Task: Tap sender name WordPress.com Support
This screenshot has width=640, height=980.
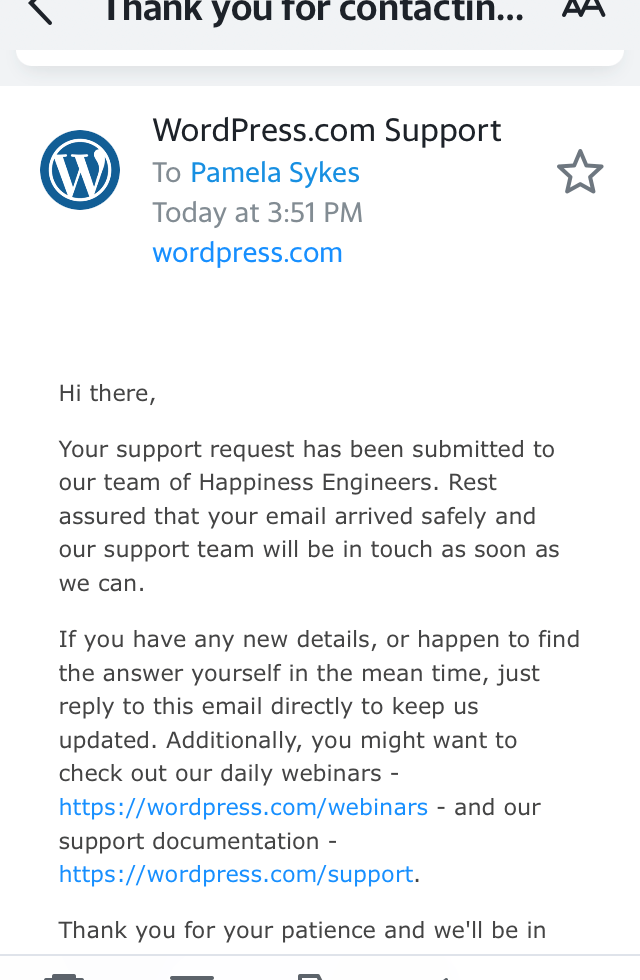Action: (327, 131)
